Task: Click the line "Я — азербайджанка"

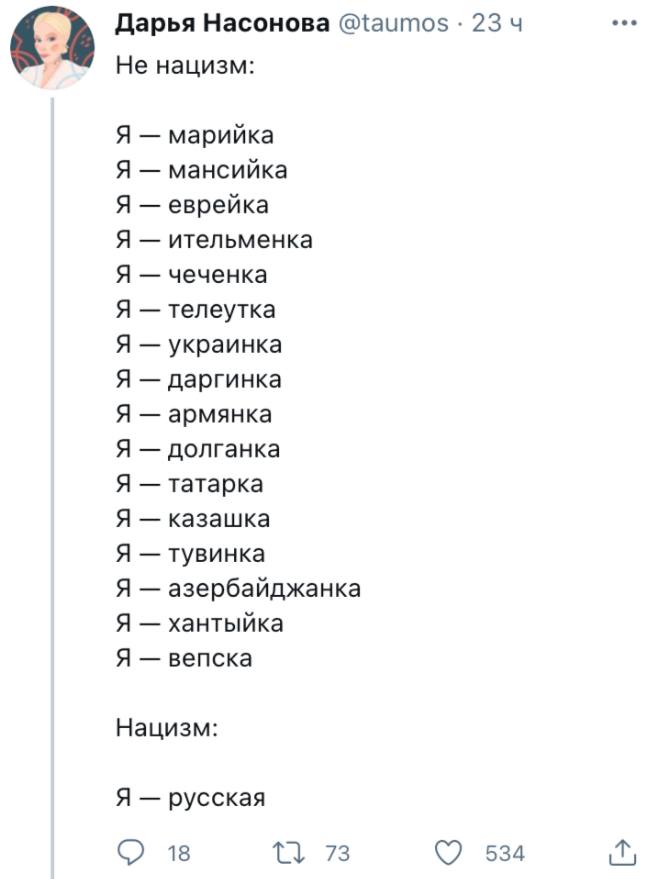Action: click(238, 588)
